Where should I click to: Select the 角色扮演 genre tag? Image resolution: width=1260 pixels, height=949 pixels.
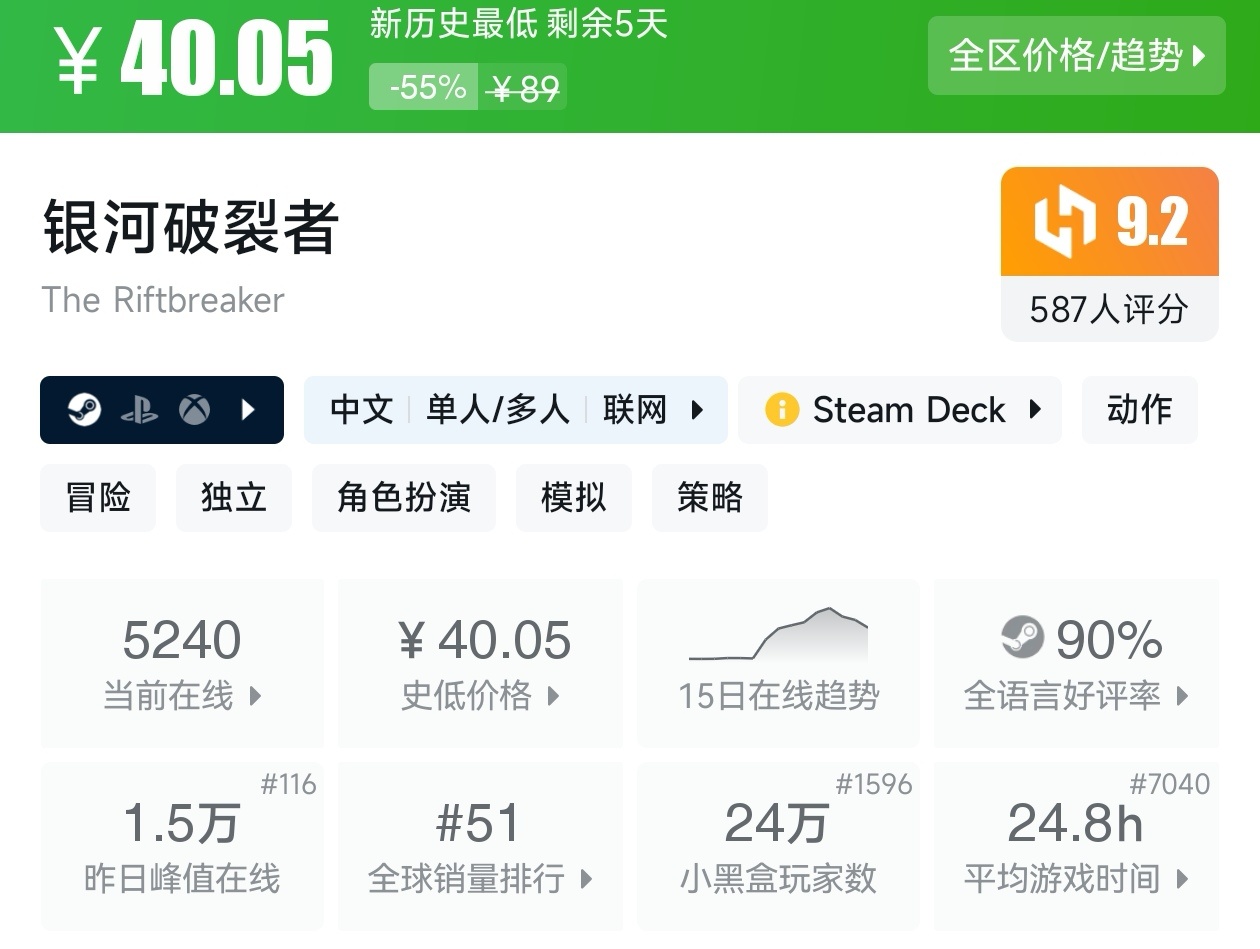tap(403, 497)
